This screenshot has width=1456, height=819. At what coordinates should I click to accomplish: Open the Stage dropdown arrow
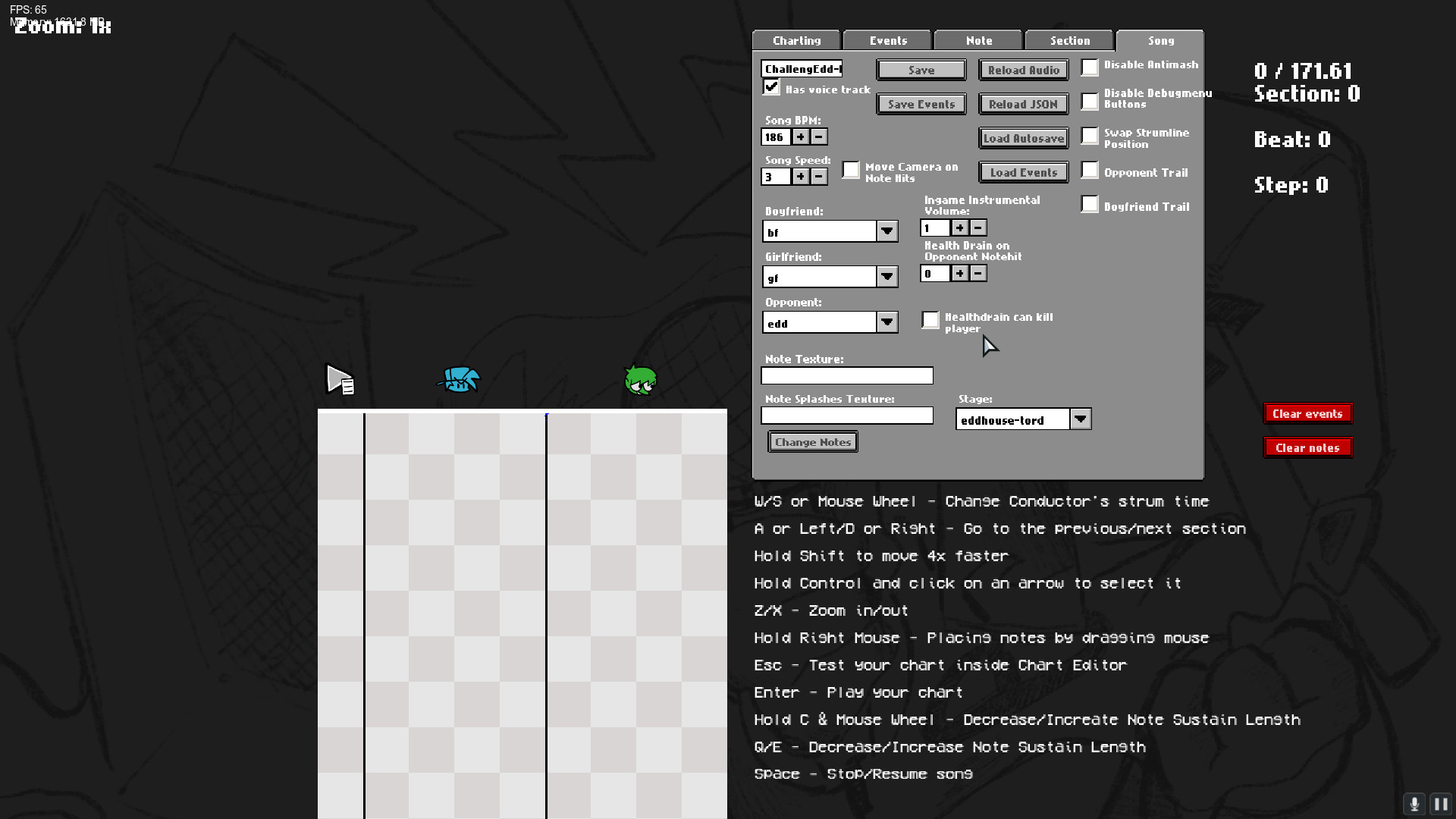[1081, 419]
